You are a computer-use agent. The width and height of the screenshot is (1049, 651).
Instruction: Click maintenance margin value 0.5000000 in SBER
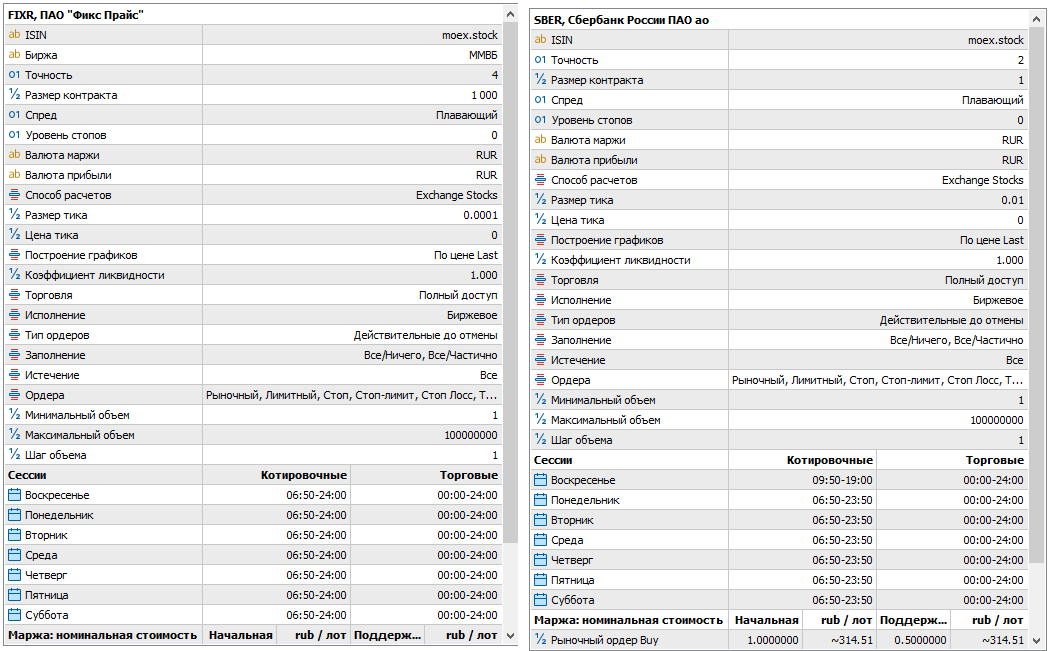click(921, 640)
